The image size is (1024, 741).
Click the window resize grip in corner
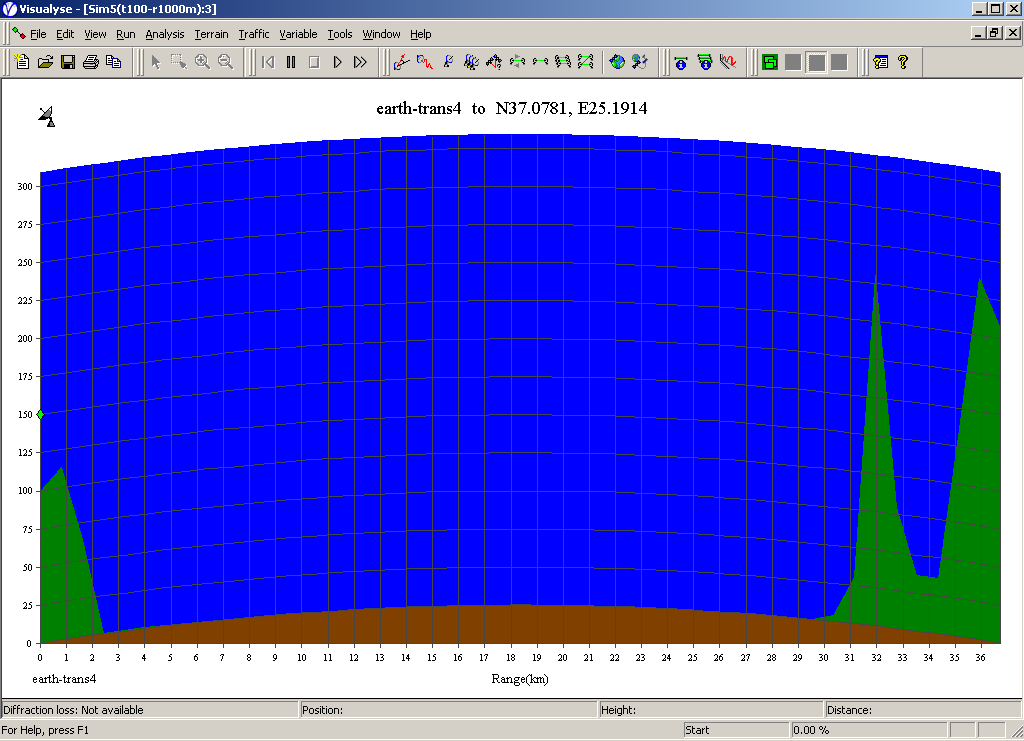tap(1016, 733)
